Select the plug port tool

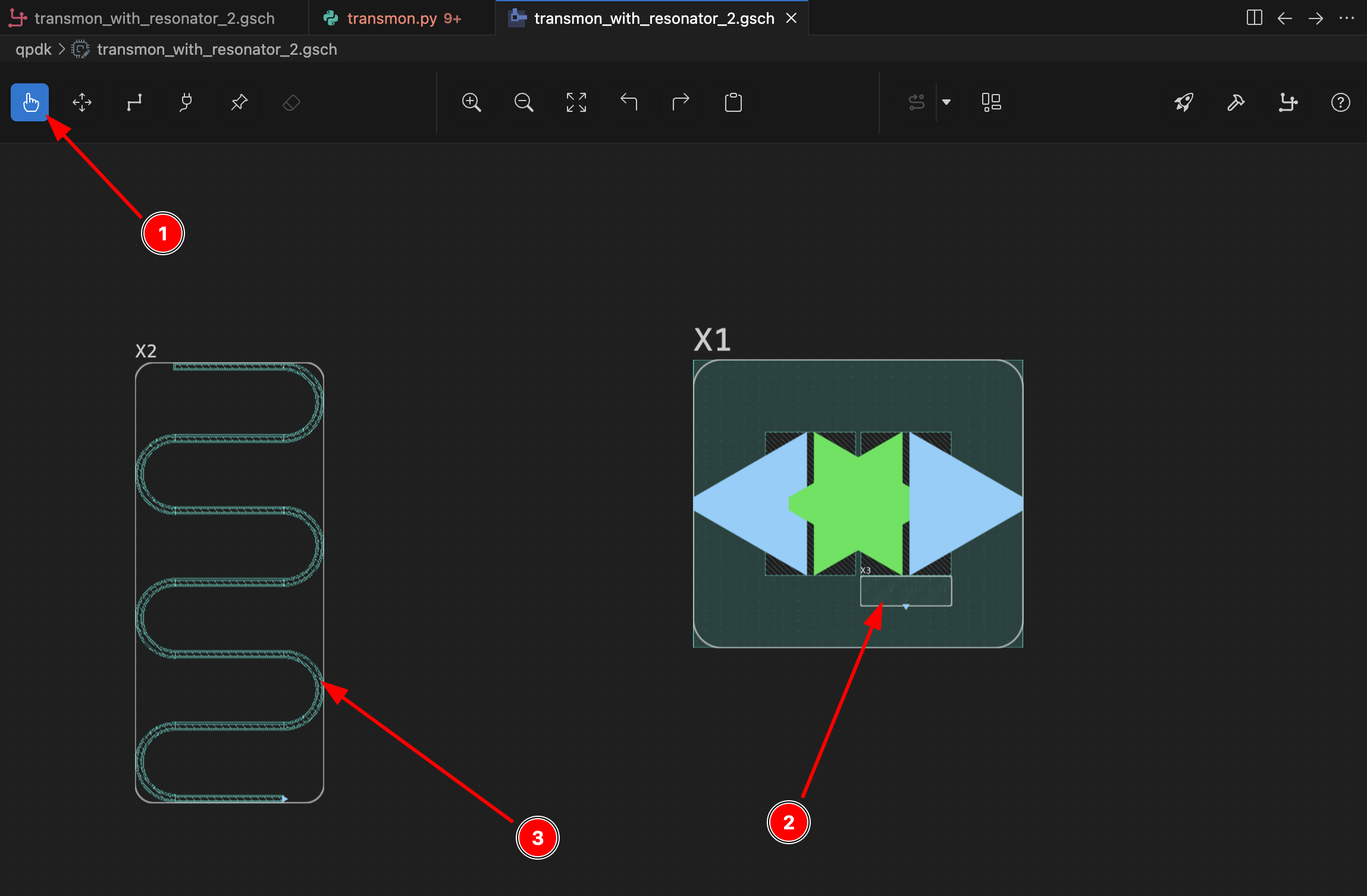[x=186, y=102]
